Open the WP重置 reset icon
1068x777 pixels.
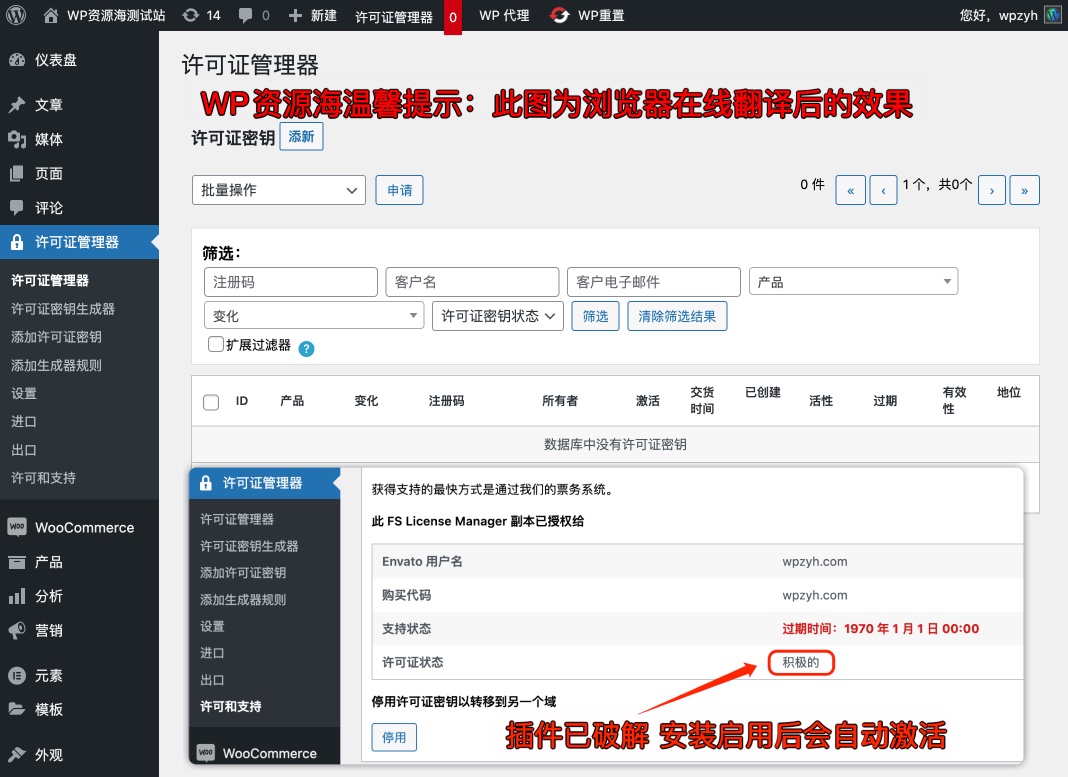560,15
